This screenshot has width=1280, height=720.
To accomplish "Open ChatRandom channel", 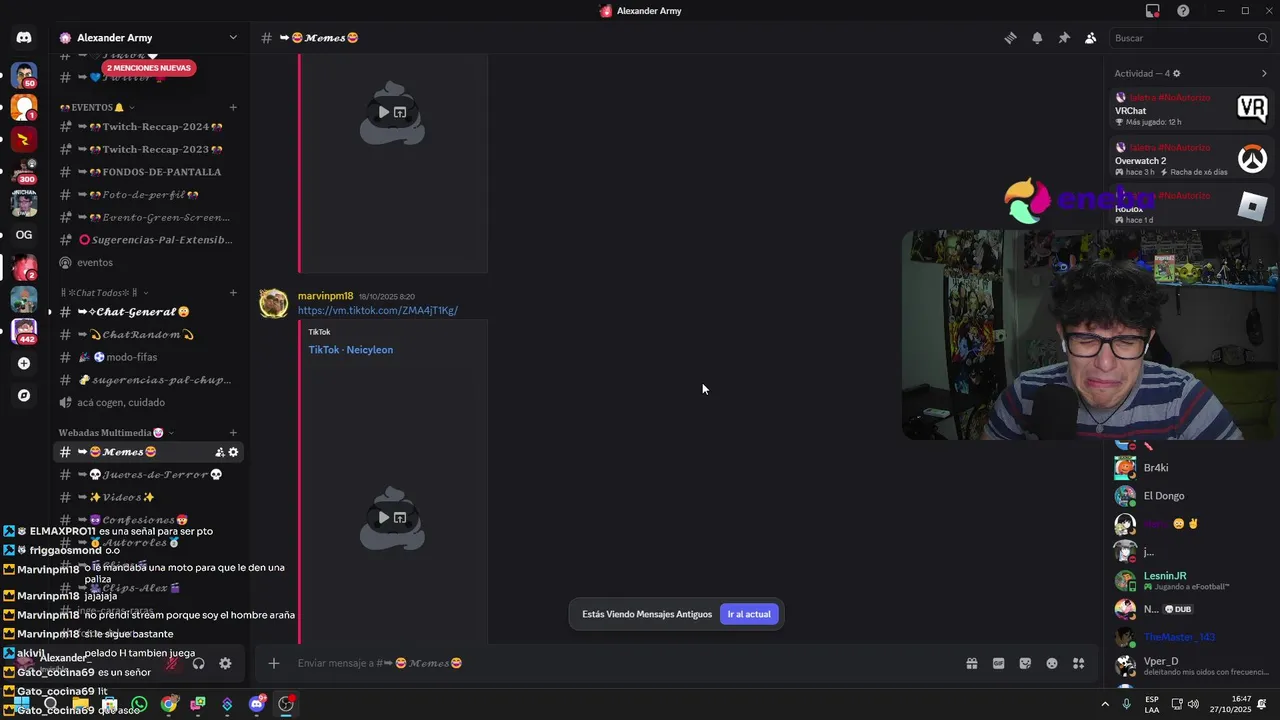I will 148,334.
